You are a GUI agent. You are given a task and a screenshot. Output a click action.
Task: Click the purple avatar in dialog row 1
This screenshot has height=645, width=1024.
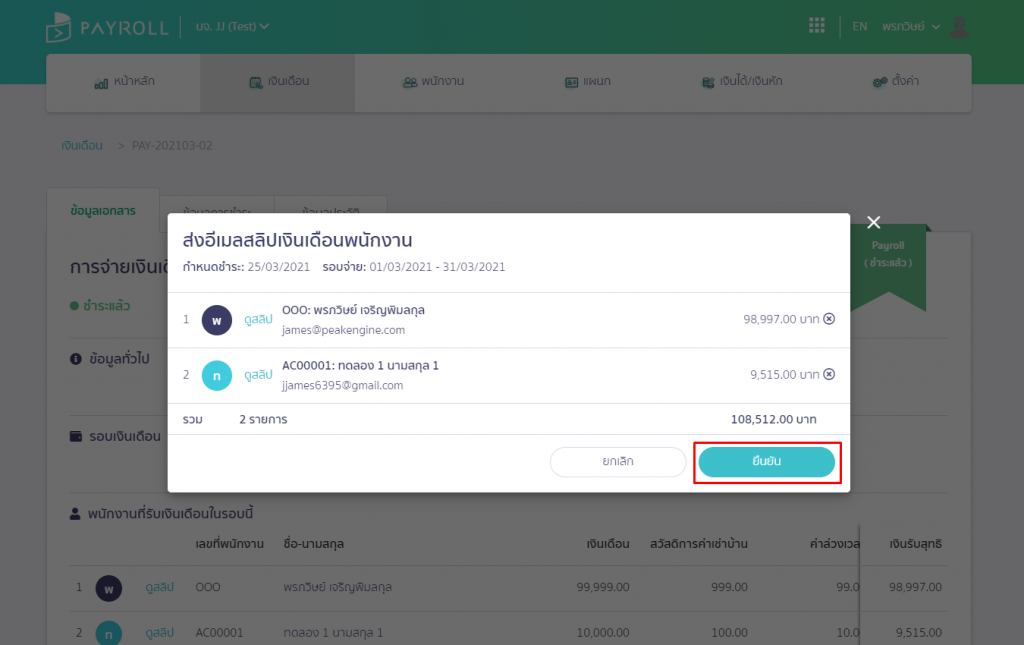pos(216,320)
